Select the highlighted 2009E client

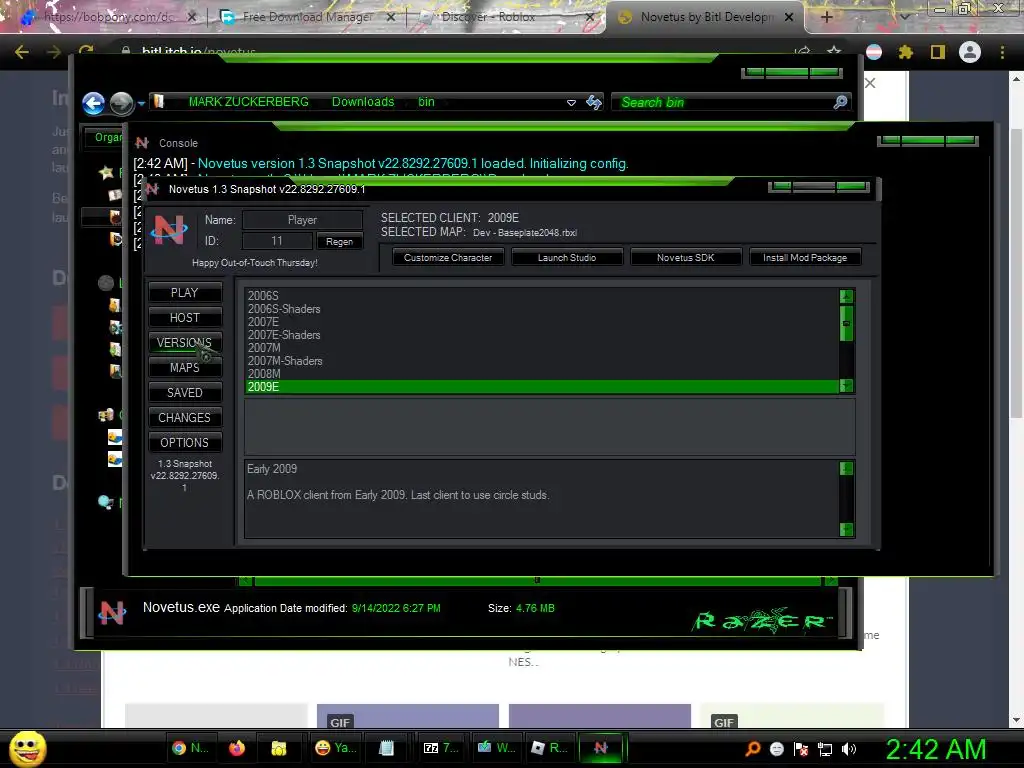point(541,387)
